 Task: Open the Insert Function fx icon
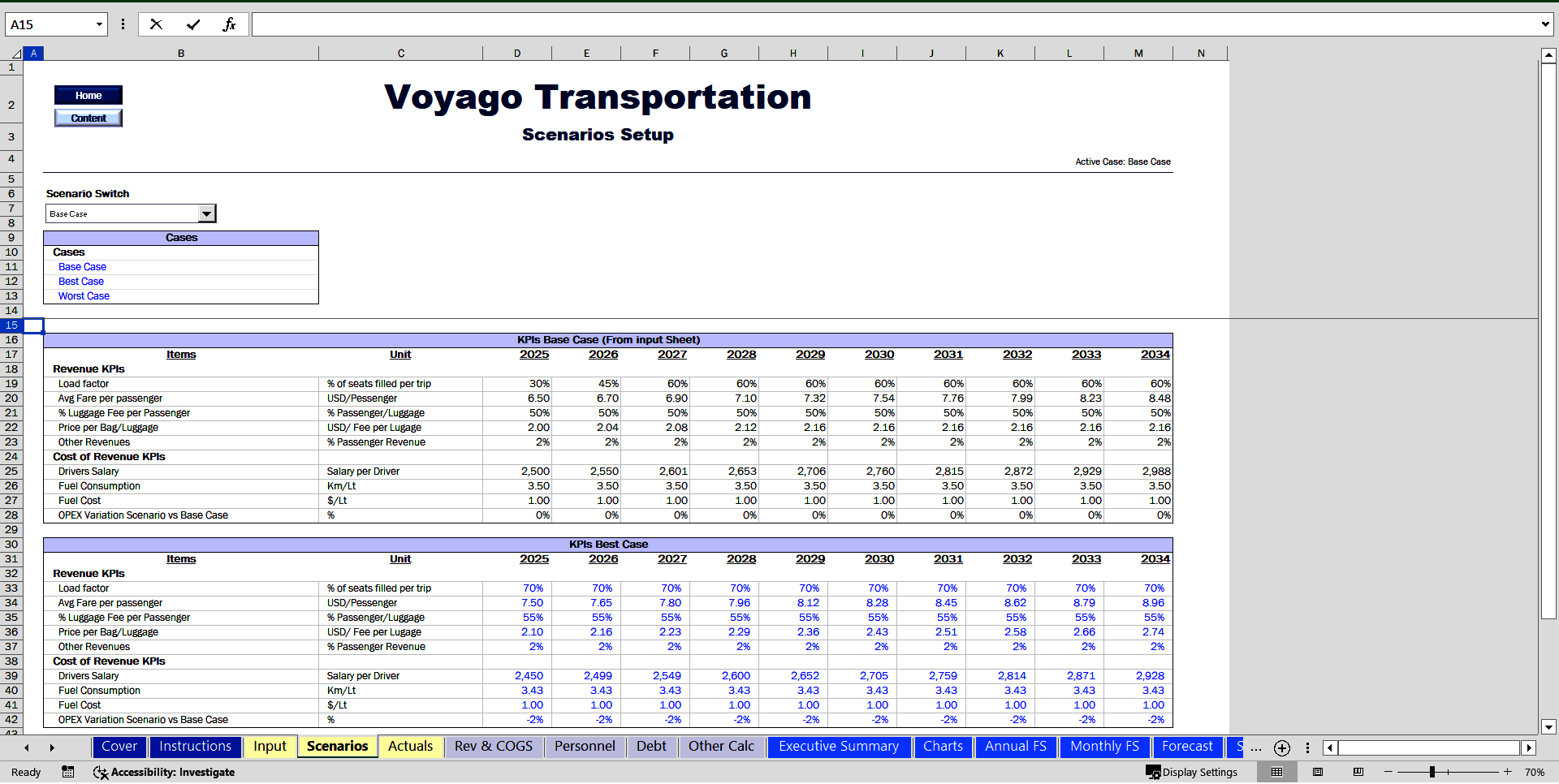[x=229, y=24]
